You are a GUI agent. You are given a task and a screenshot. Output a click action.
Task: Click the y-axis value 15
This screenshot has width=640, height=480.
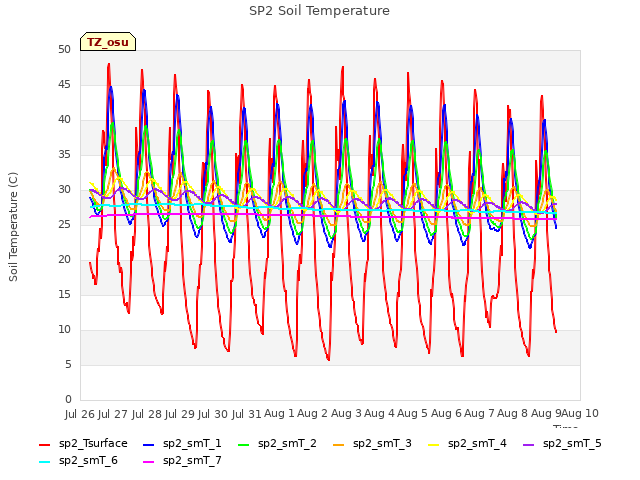coord(64,294)
